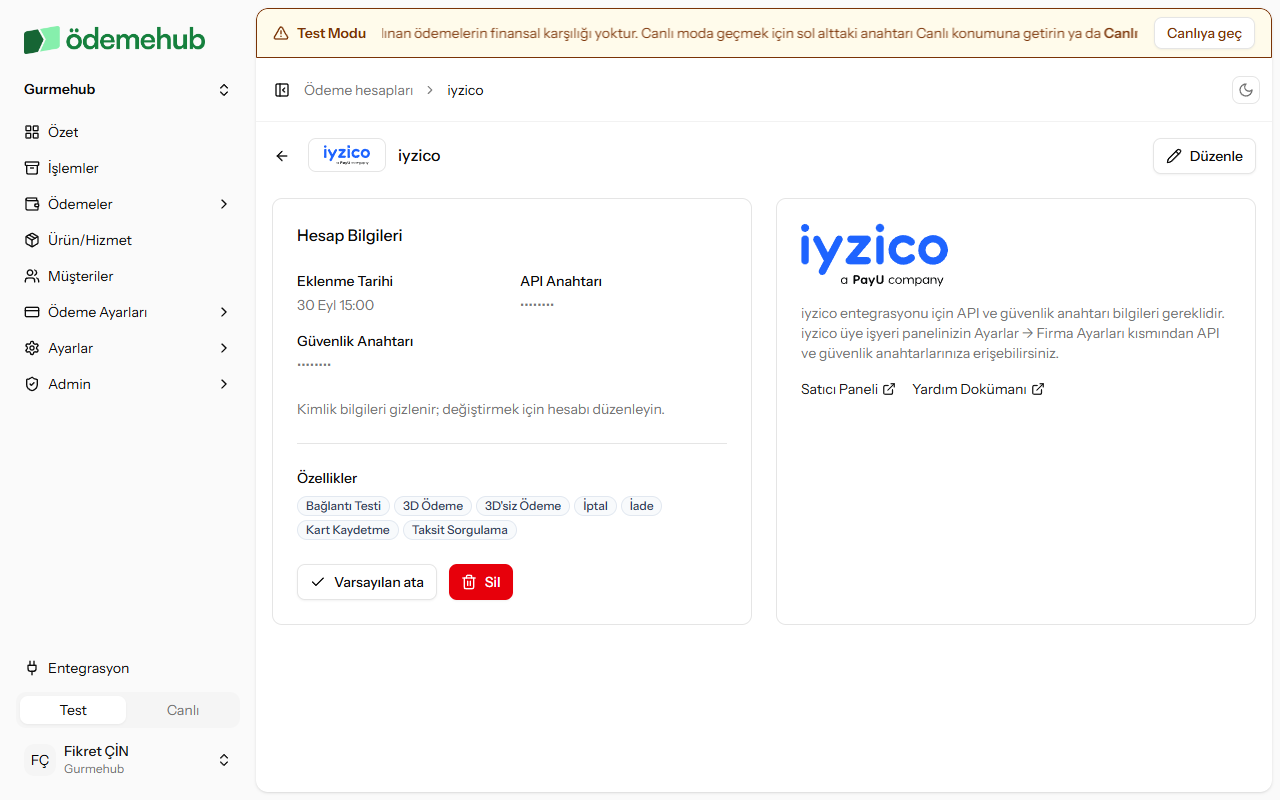Open the Satıcı Paneli link
This screenshot has width=1280, height=800.
tap(848, 389)
